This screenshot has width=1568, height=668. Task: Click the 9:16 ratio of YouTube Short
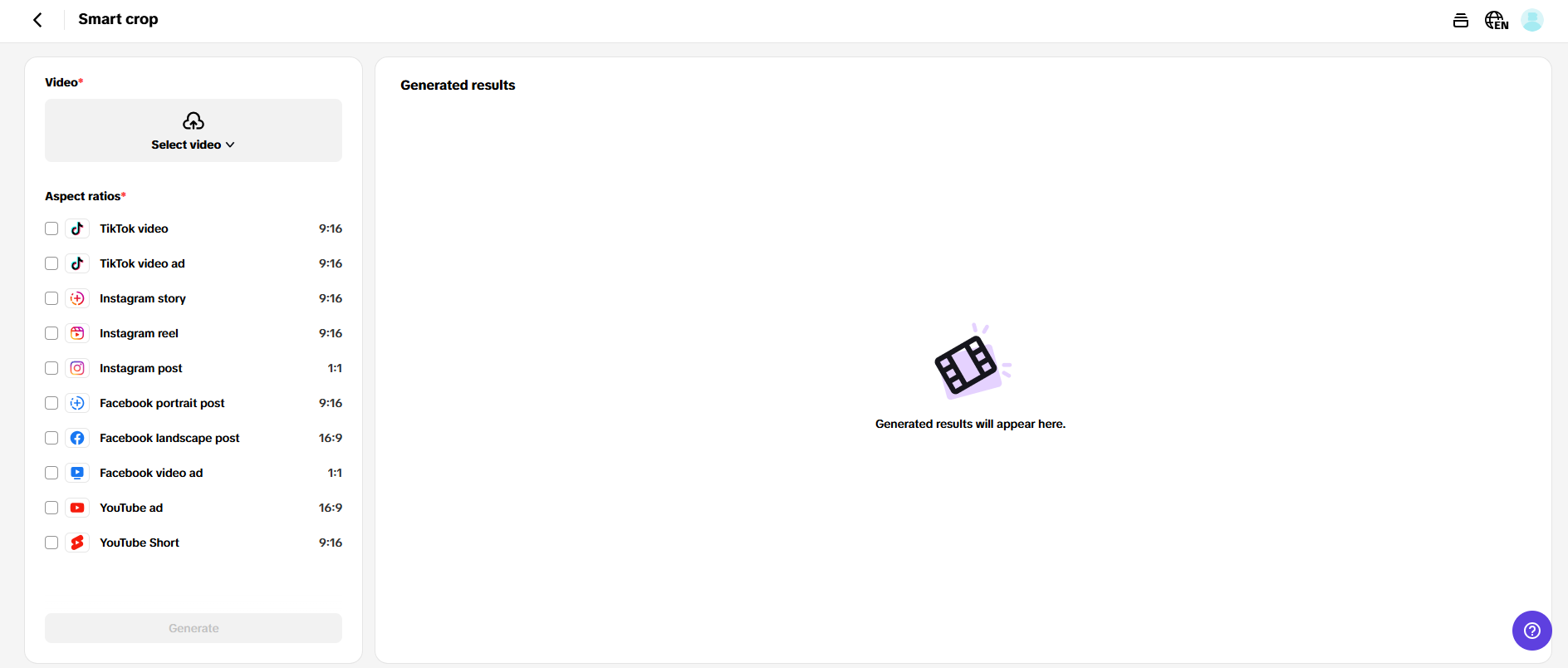pos(331,543)
